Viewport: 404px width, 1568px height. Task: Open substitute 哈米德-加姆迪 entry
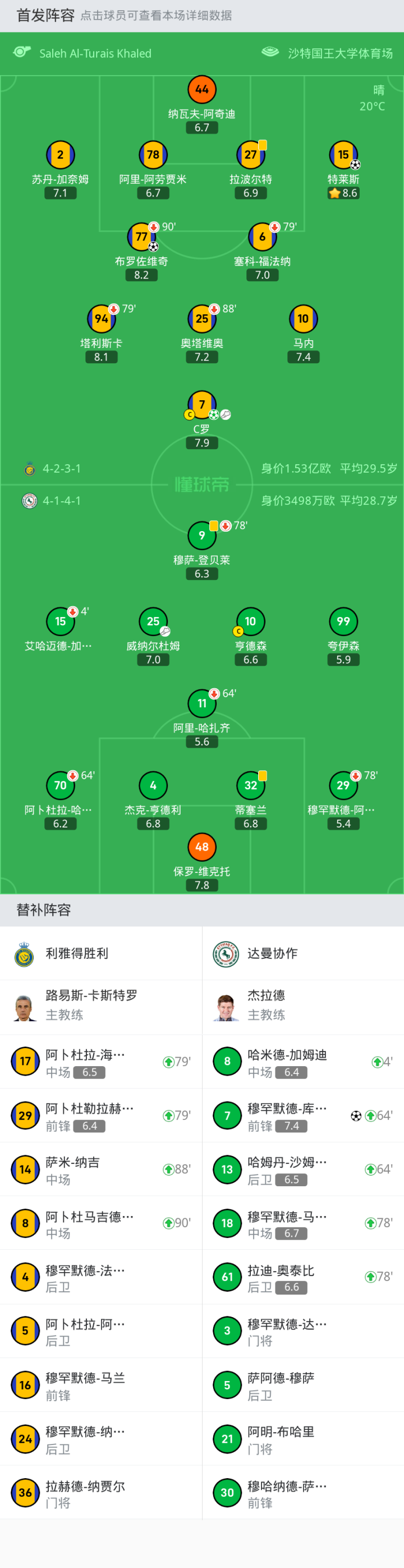coord(303,1062)
